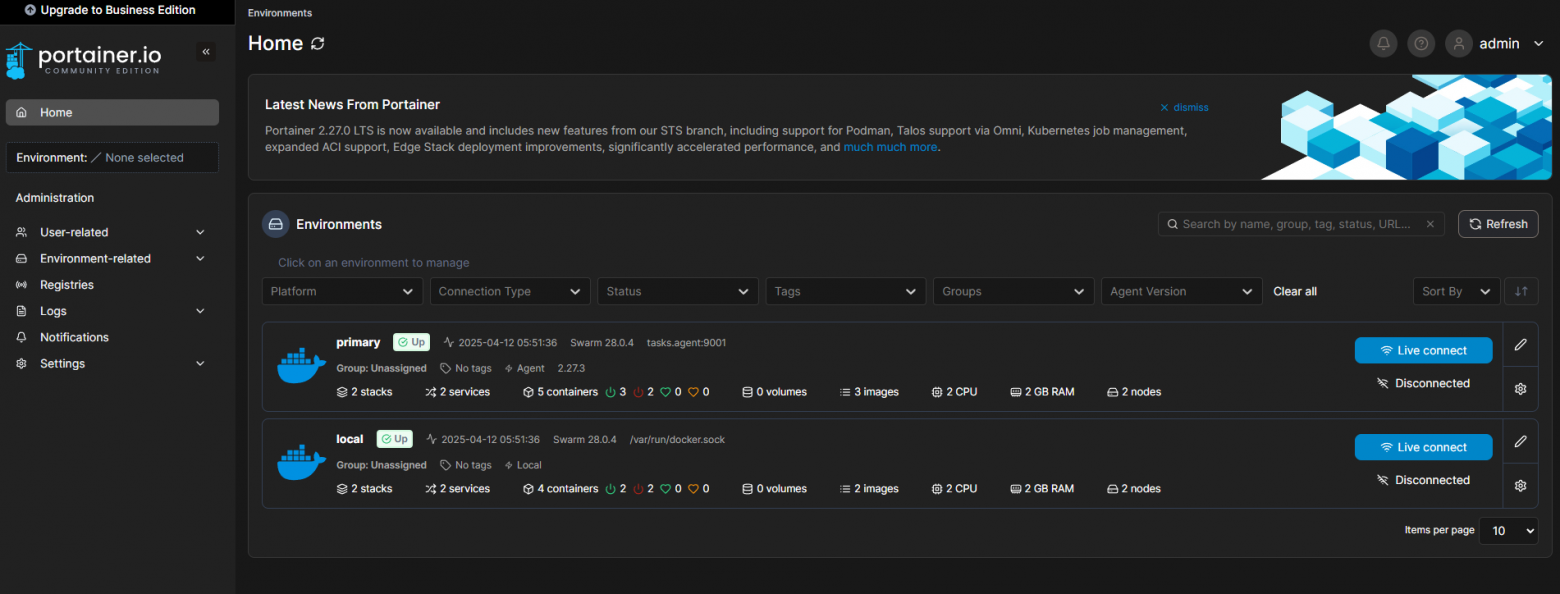Click '2 stacks' in primary row

pyautogui.click(x=365, y=392)
